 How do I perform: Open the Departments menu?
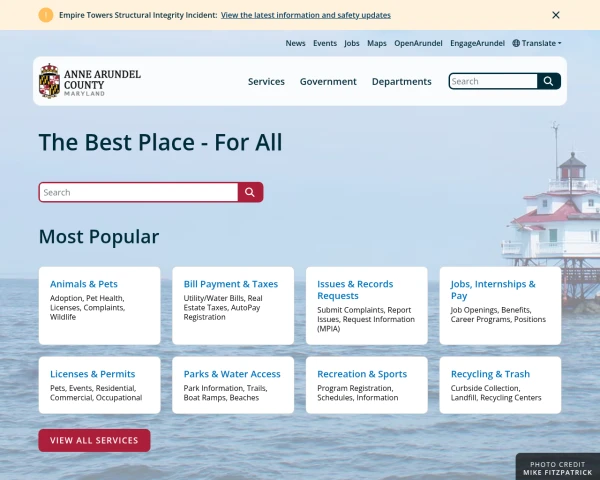click(x=402, y=82)
